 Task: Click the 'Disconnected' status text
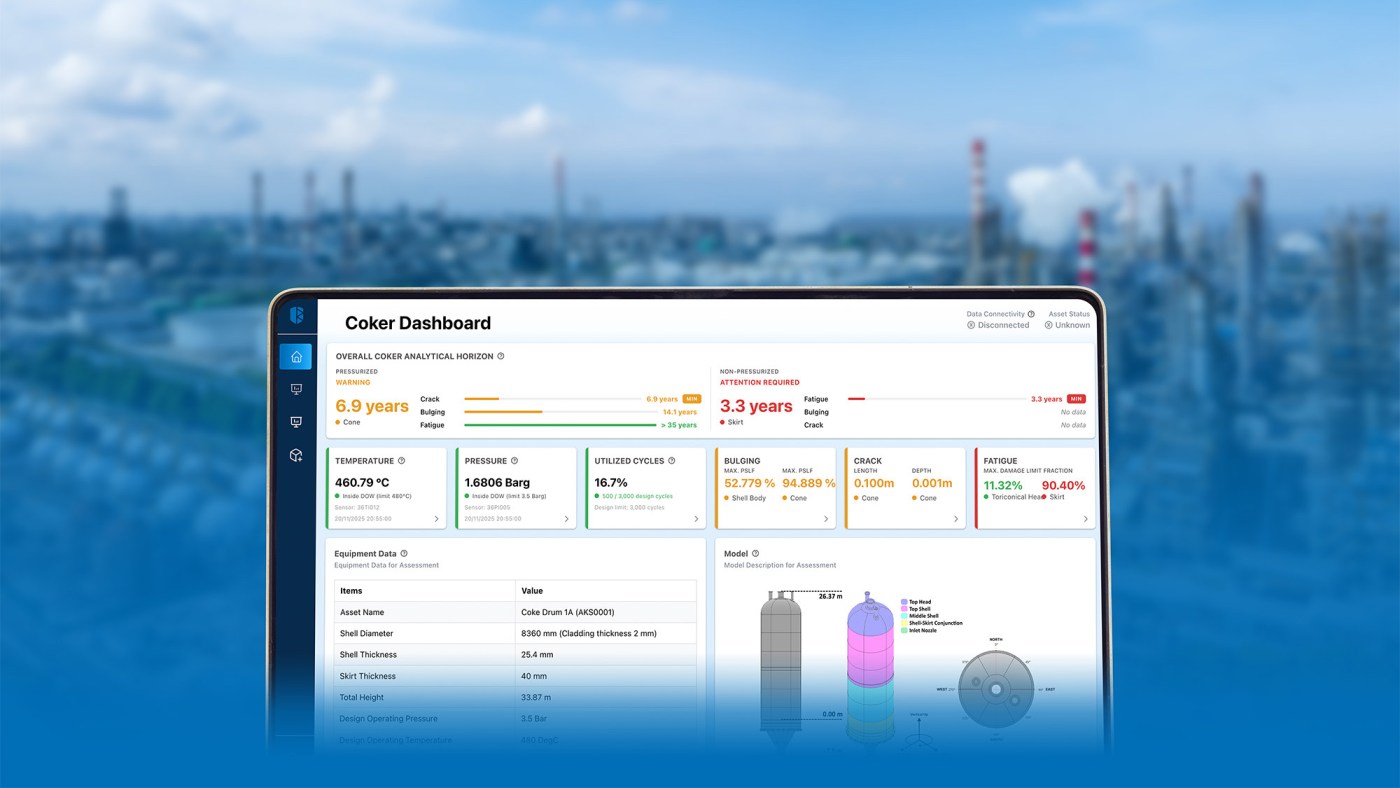click(1003, 325)
